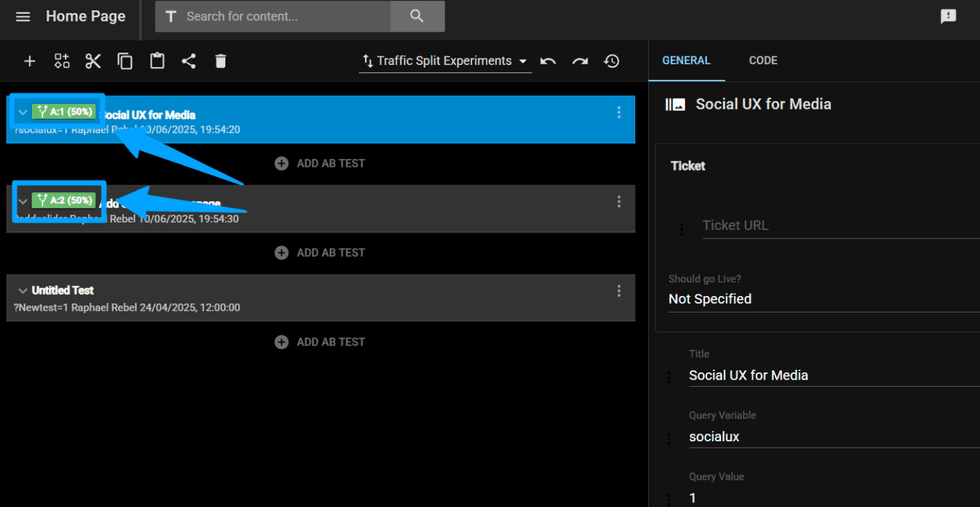Click the drag handle beside Query Variable
This screenshot has height=507, width=980.
coord(669,438)
